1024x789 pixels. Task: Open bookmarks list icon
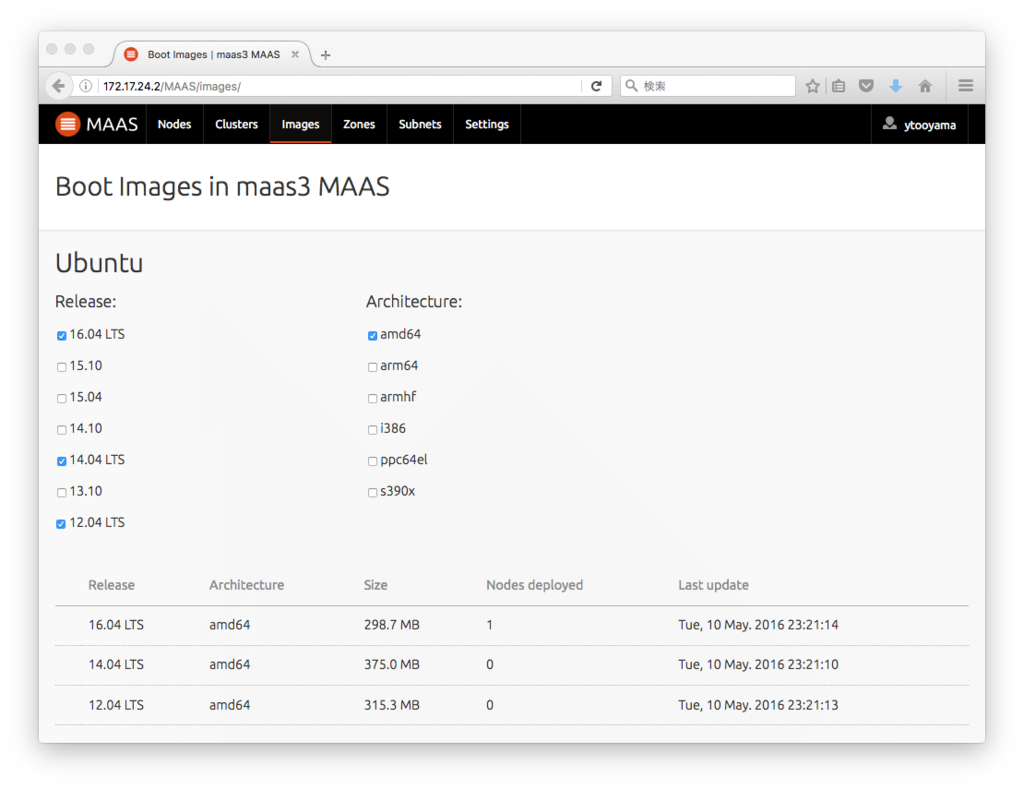point(839,86)
